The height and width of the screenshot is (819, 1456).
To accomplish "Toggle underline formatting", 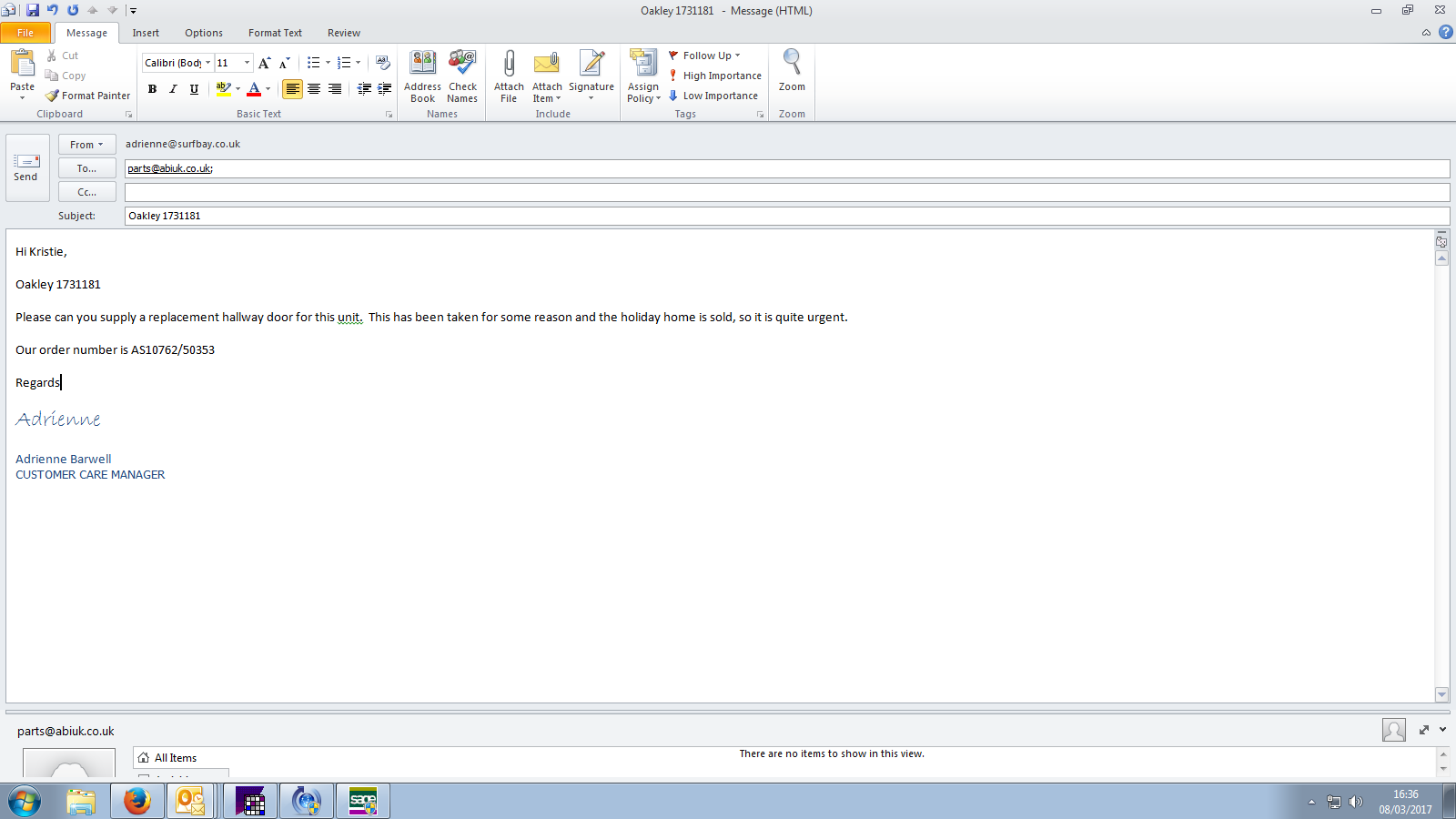I will pos(194,88).
